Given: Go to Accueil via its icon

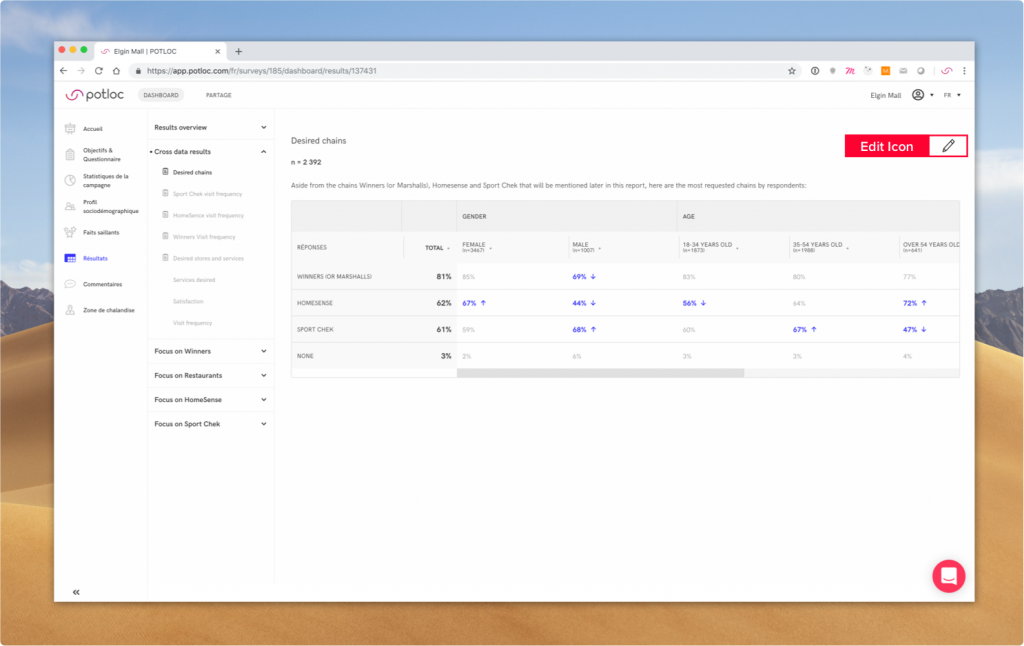Looking at the screenshot, I should point(70,129).
